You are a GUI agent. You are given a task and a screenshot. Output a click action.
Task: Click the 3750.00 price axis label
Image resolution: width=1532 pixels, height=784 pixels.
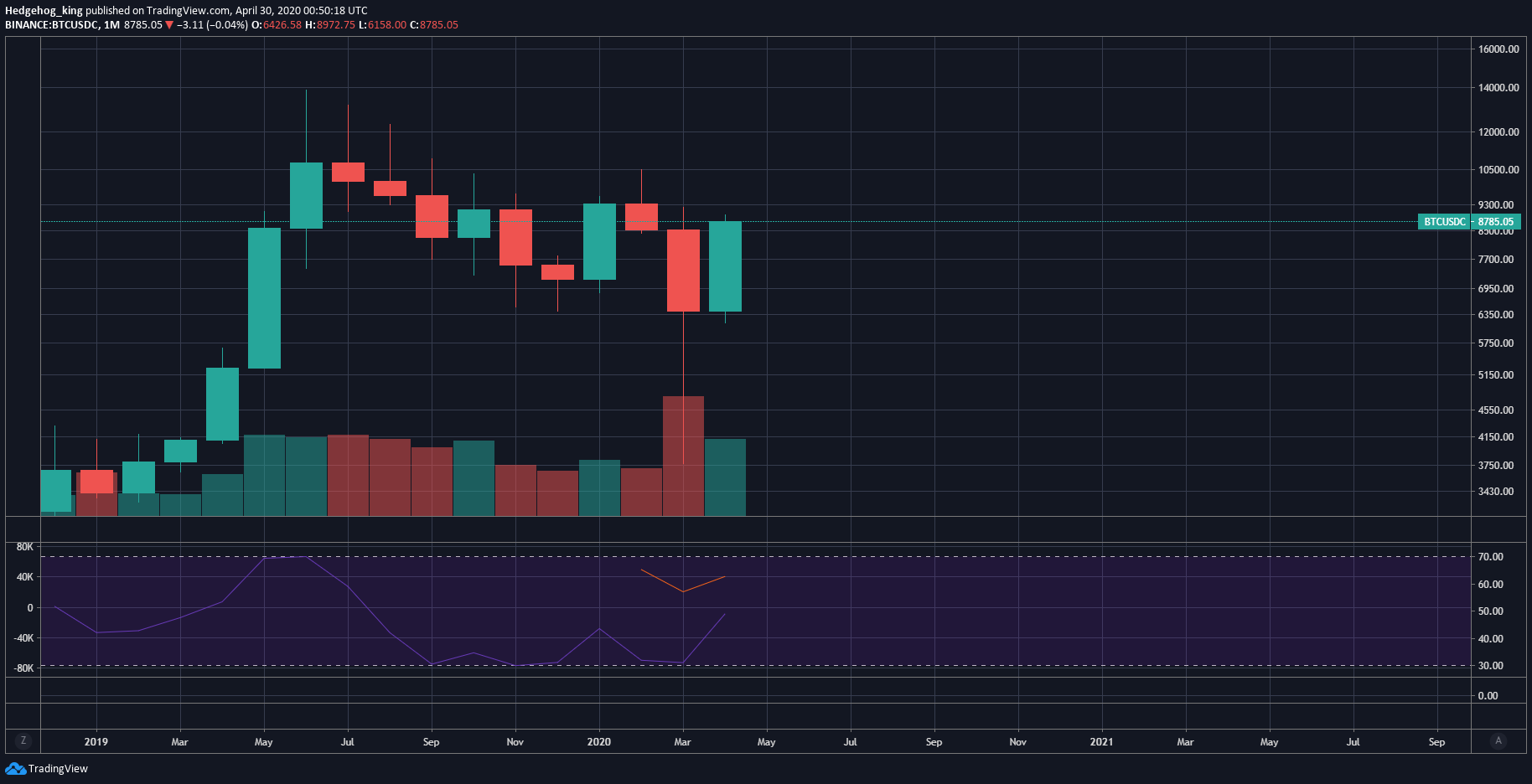(1496, 466)
